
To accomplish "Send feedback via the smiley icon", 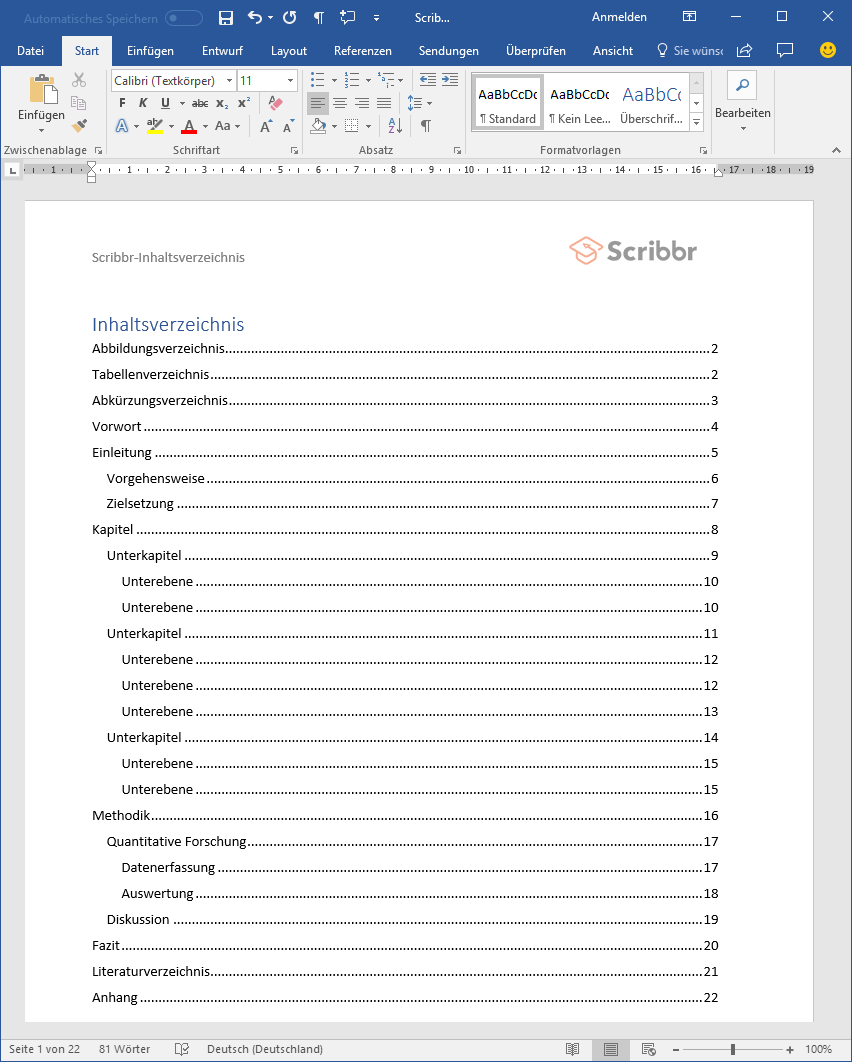I will [x=828, y=50].
